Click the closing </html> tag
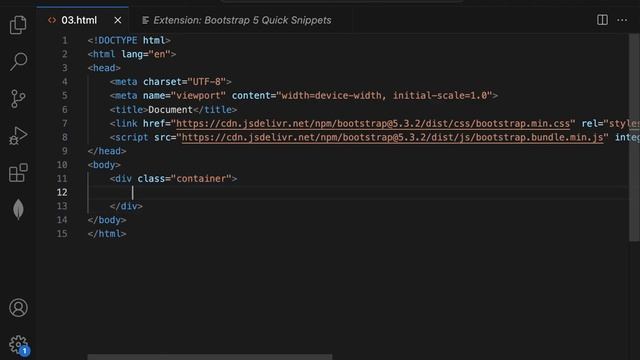This screenshot has height=360, width=640. pyautogui.click(x=107, y=234)
